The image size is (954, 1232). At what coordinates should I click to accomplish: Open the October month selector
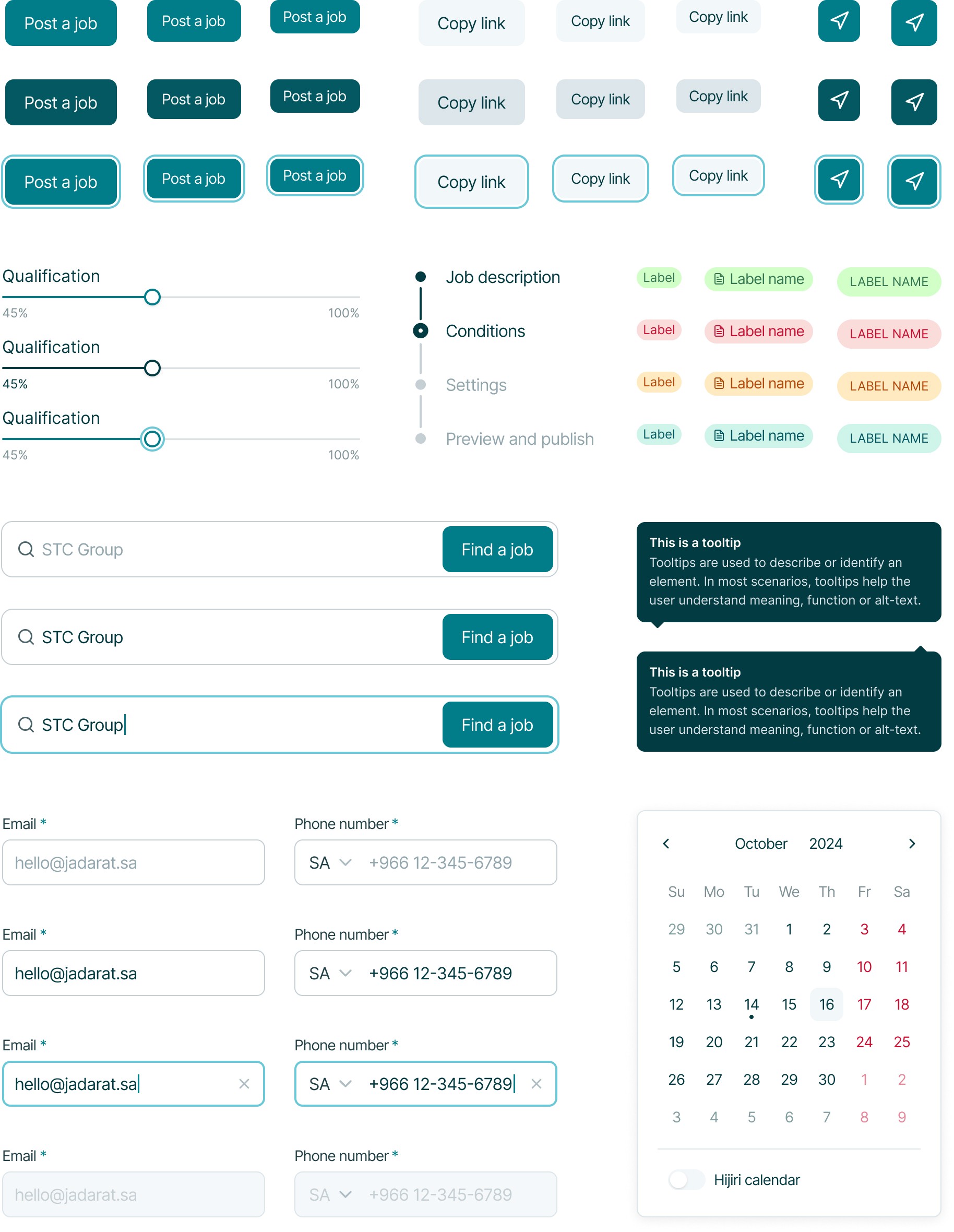coord(760,843)
